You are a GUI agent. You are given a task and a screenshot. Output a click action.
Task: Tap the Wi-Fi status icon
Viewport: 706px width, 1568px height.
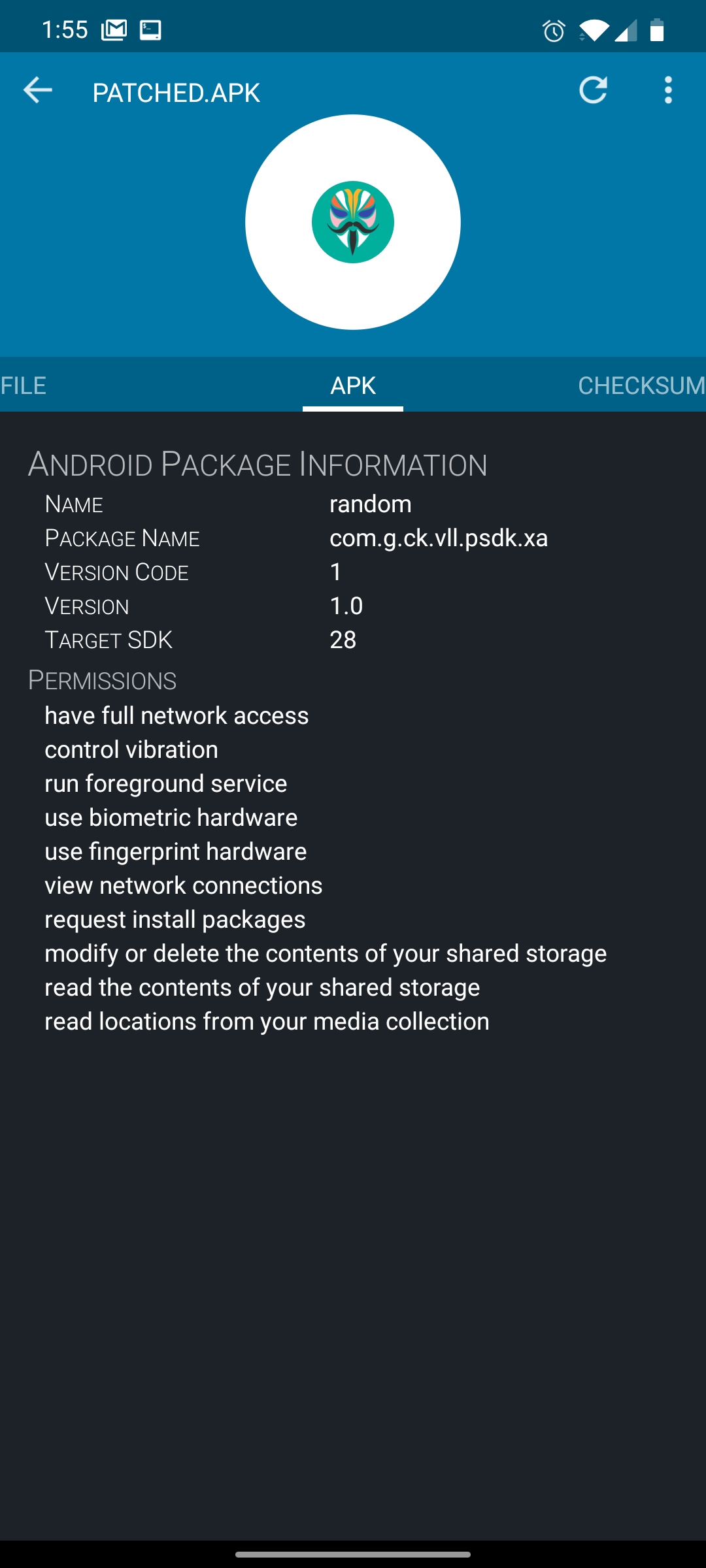click(592, 29)
